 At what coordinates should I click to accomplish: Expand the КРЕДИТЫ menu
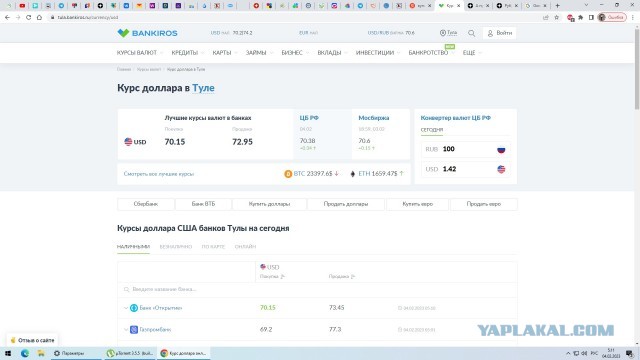[188, 53]
